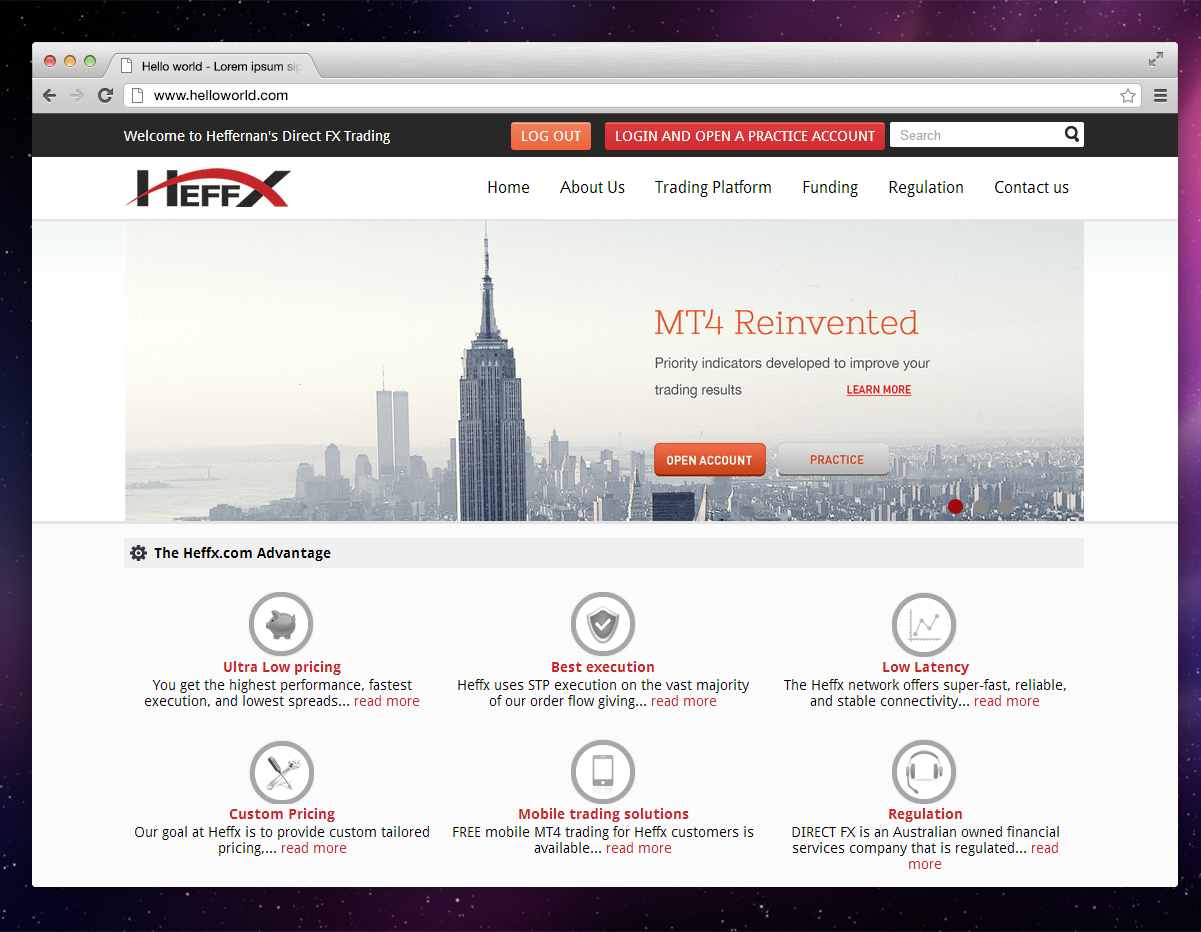Click read more under Mobile trading solutions
Image resolution: width=1201 pixels, height=932 pixels.
639,848
